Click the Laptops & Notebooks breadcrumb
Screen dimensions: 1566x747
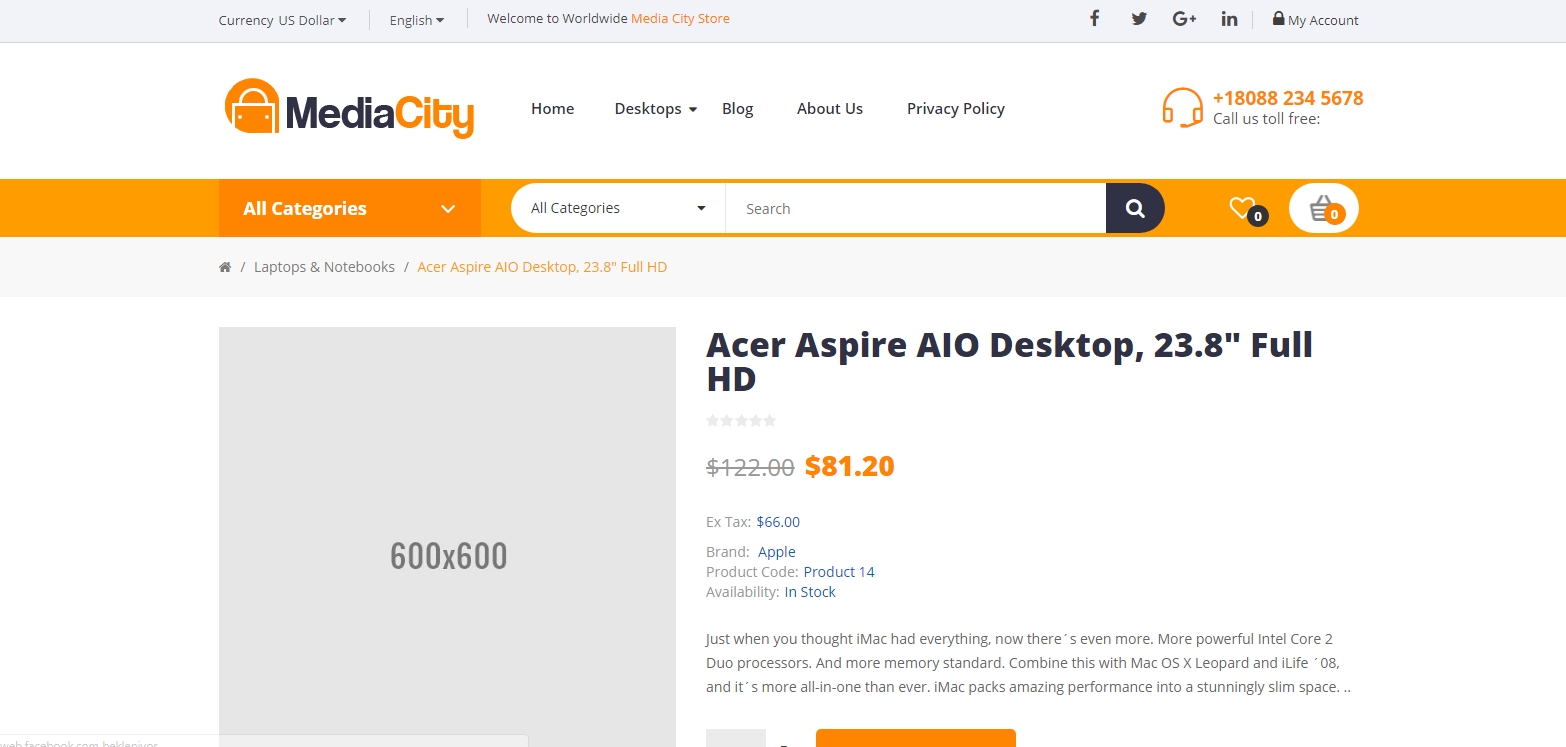click(x=324, y=267)
